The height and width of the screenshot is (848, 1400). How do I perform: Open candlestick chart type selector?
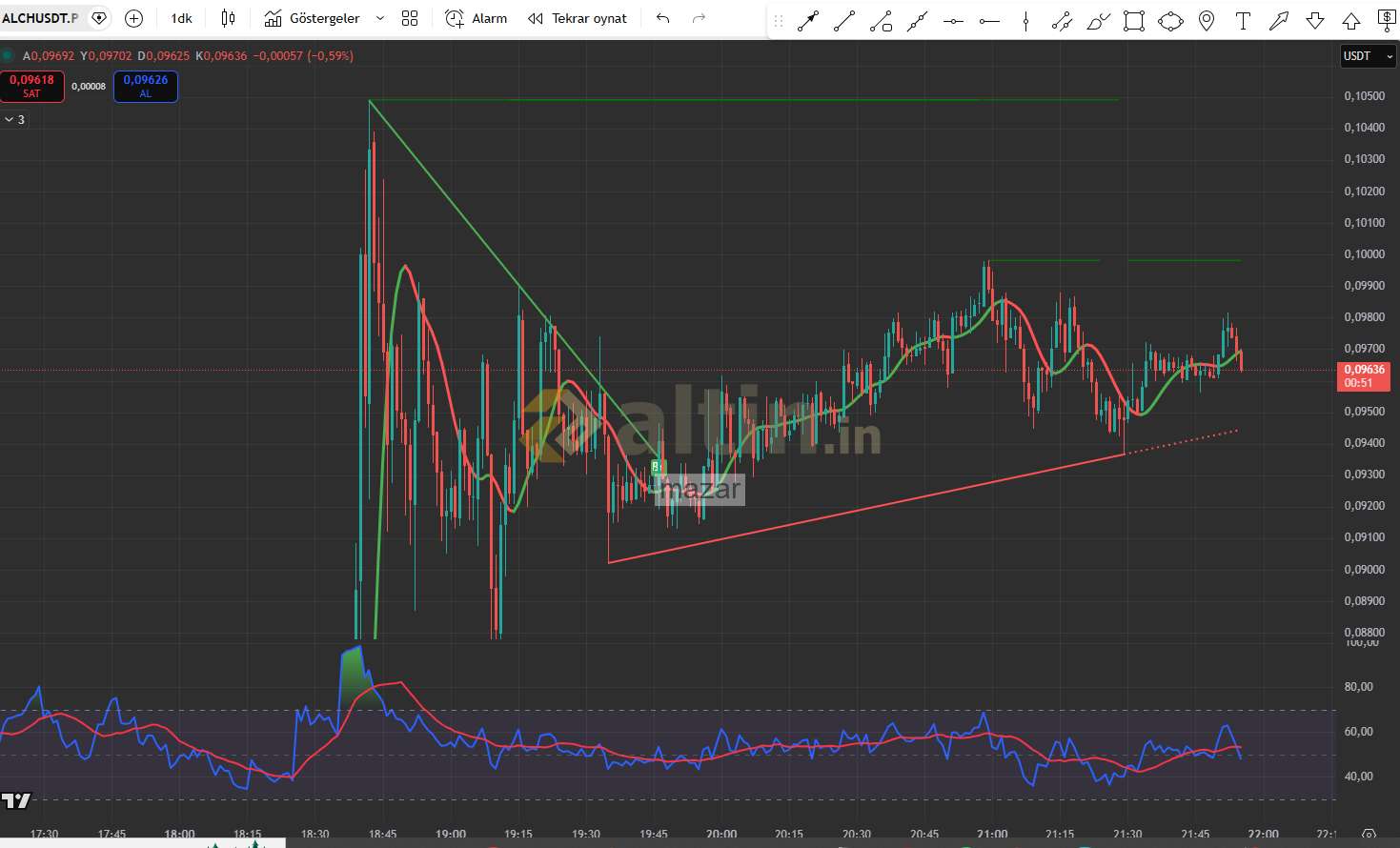tap(228, 18)
